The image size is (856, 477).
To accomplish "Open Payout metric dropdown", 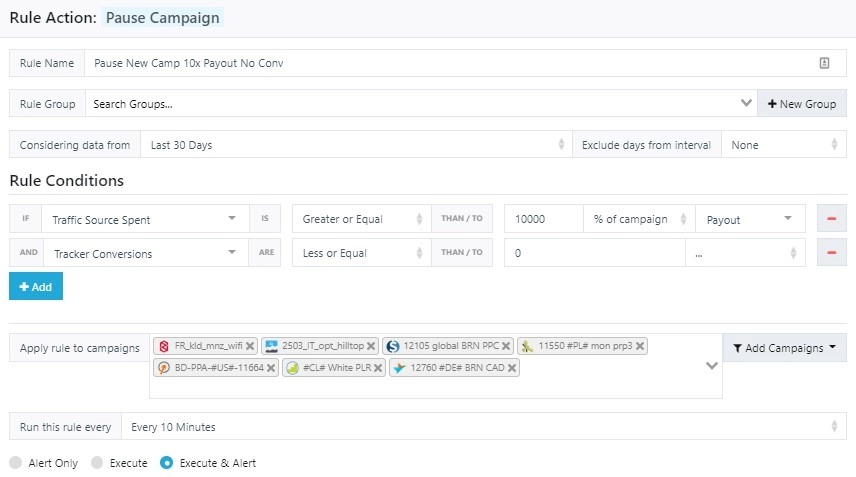I will pos(750,219).
